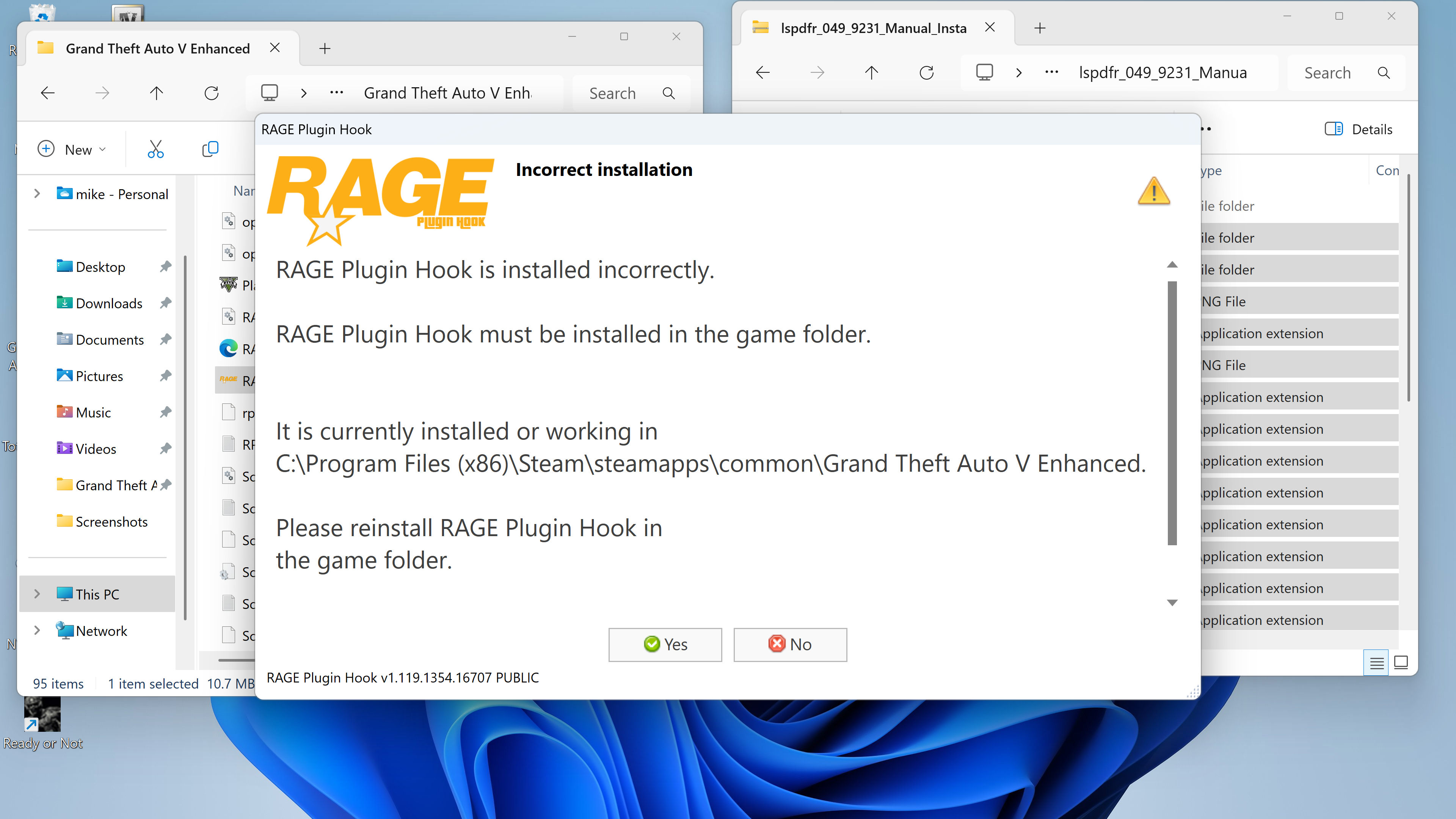This screenshot has width=1456, height=819.
Task: Refresh the Grand Theft Auto V folder
Action: coord(212,93)
